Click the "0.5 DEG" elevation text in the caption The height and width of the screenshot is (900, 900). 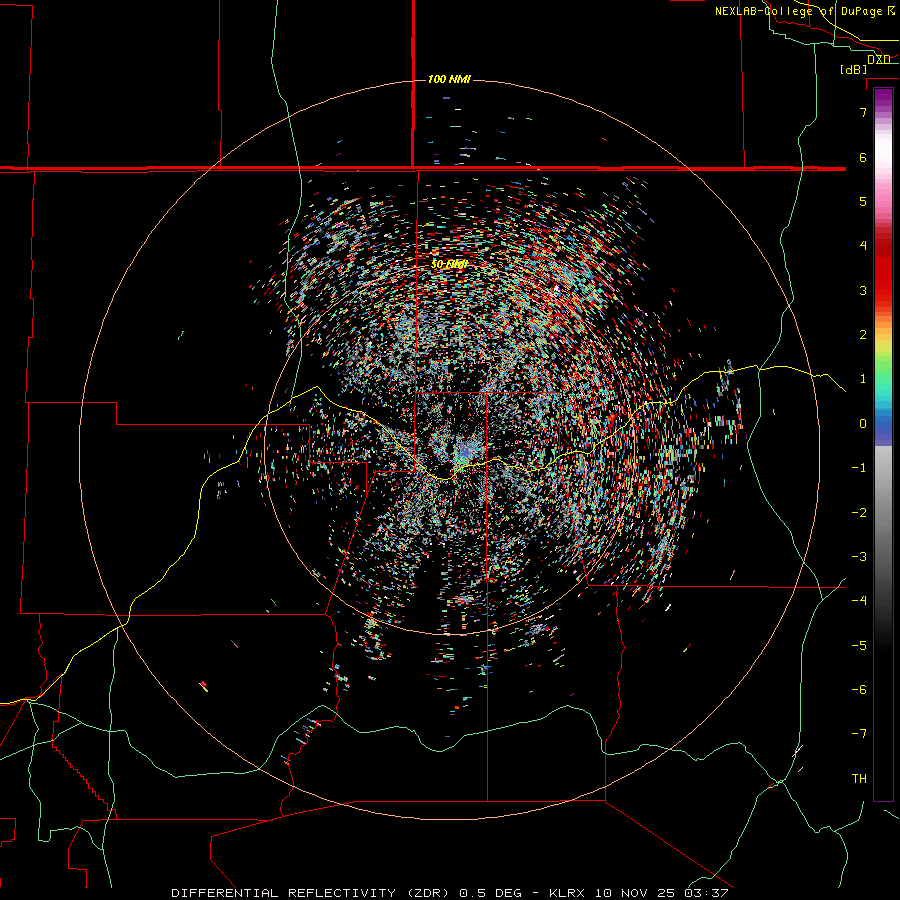[491, 893]
